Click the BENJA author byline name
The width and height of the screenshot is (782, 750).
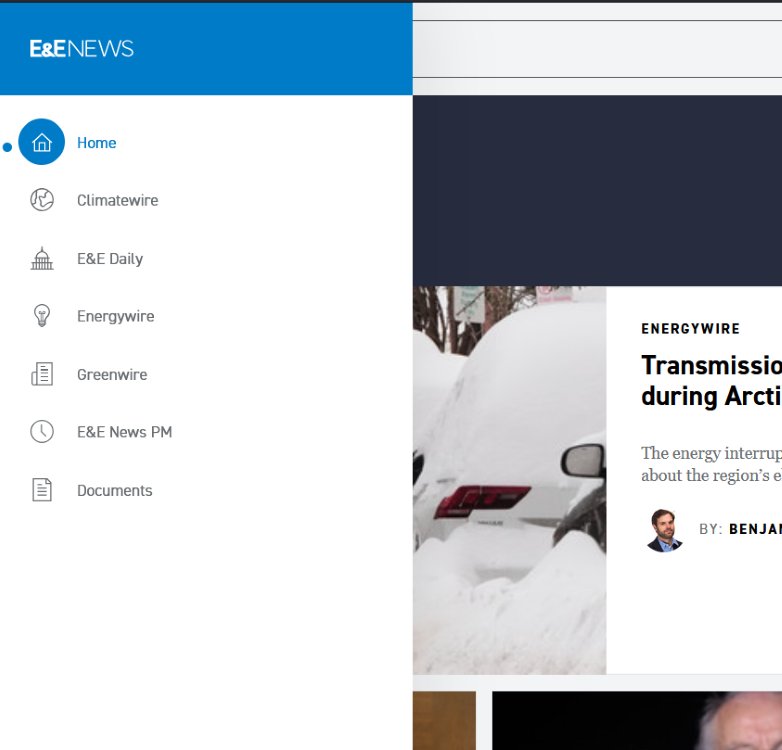click(755, 529)
